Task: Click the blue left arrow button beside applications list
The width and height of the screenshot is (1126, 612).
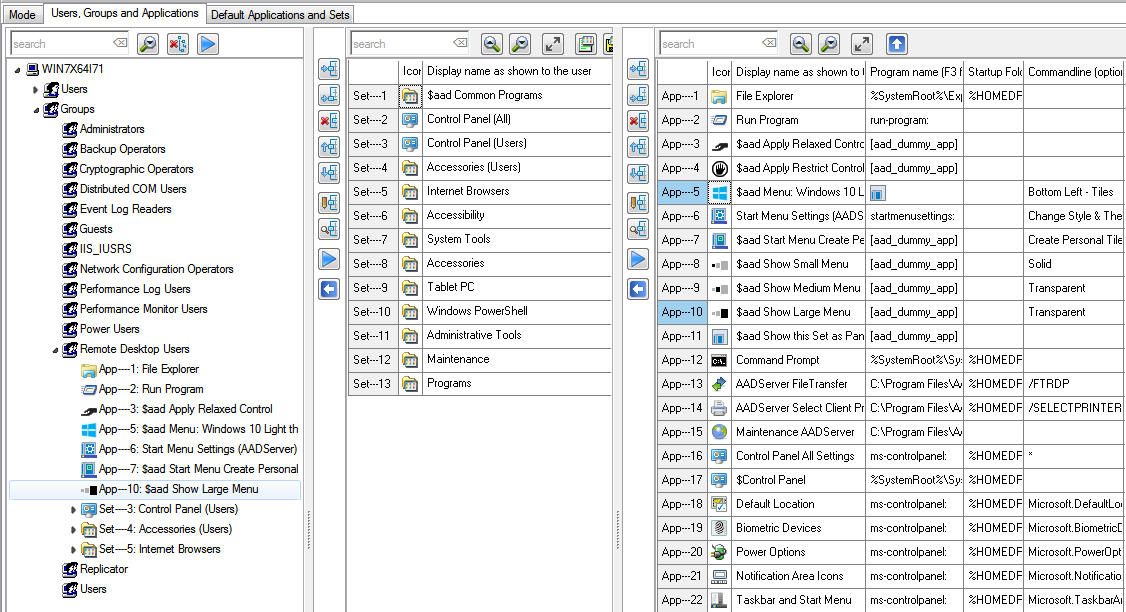Action: tap(637, 289)
